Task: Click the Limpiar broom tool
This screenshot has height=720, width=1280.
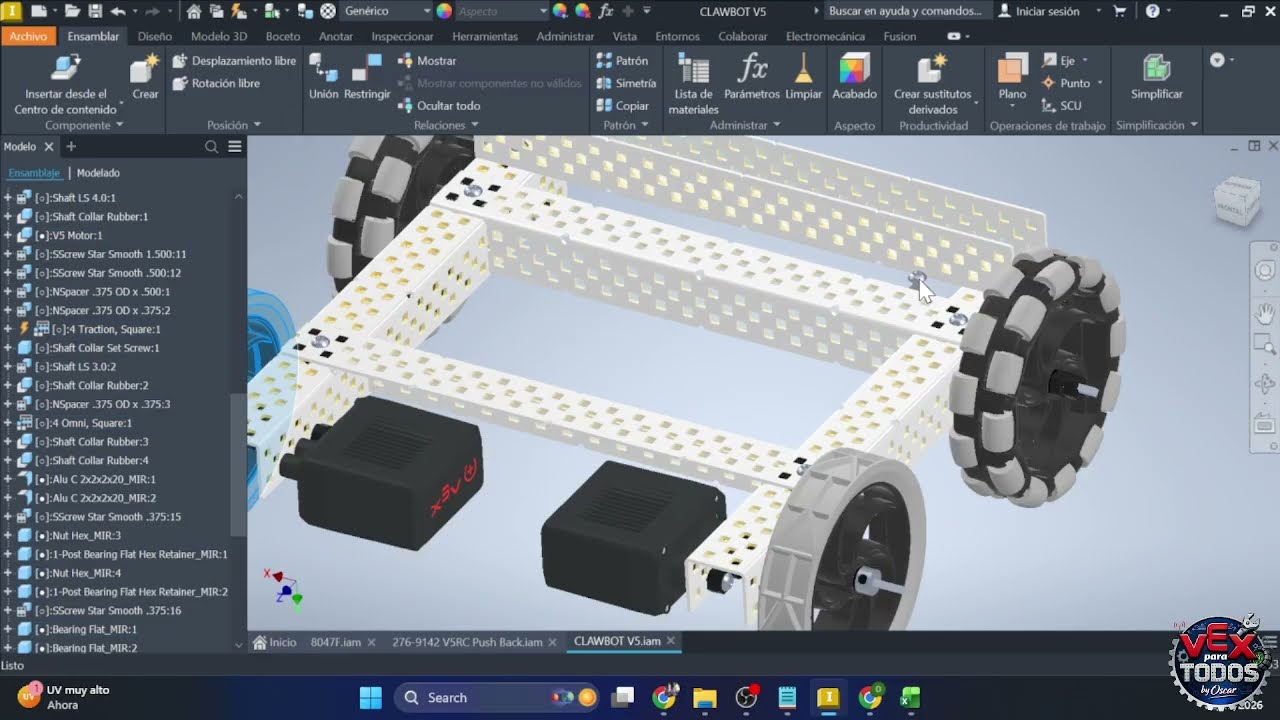Action: 803,78
